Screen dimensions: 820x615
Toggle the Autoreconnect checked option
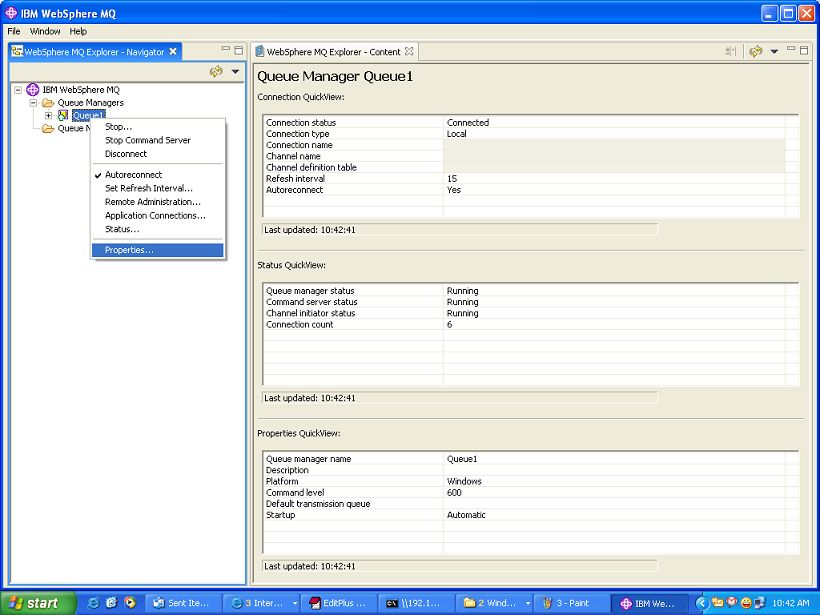157,175
